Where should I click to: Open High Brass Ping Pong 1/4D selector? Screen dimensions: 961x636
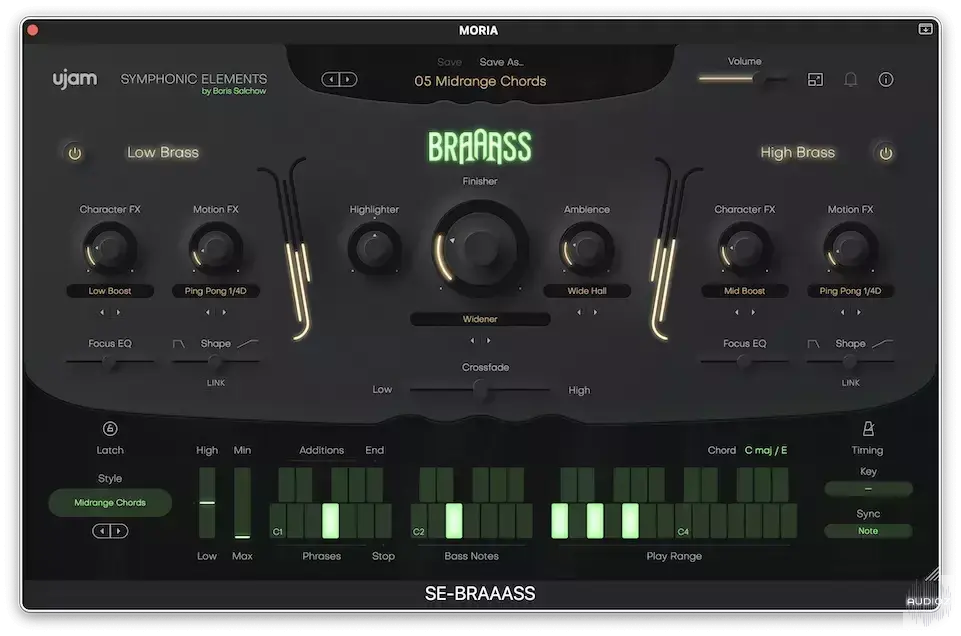850,291
